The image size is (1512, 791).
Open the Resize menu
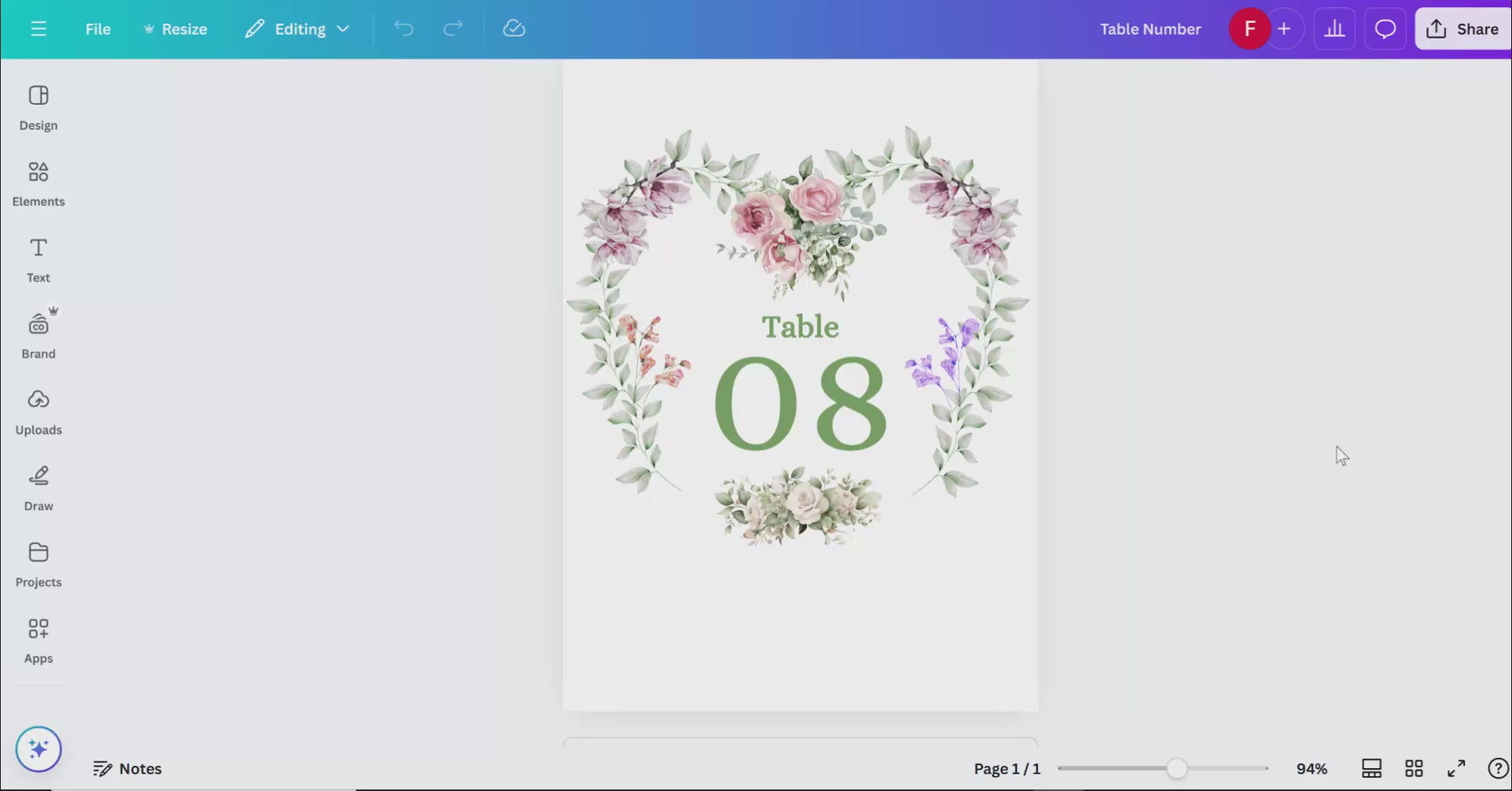pos(175,29)
